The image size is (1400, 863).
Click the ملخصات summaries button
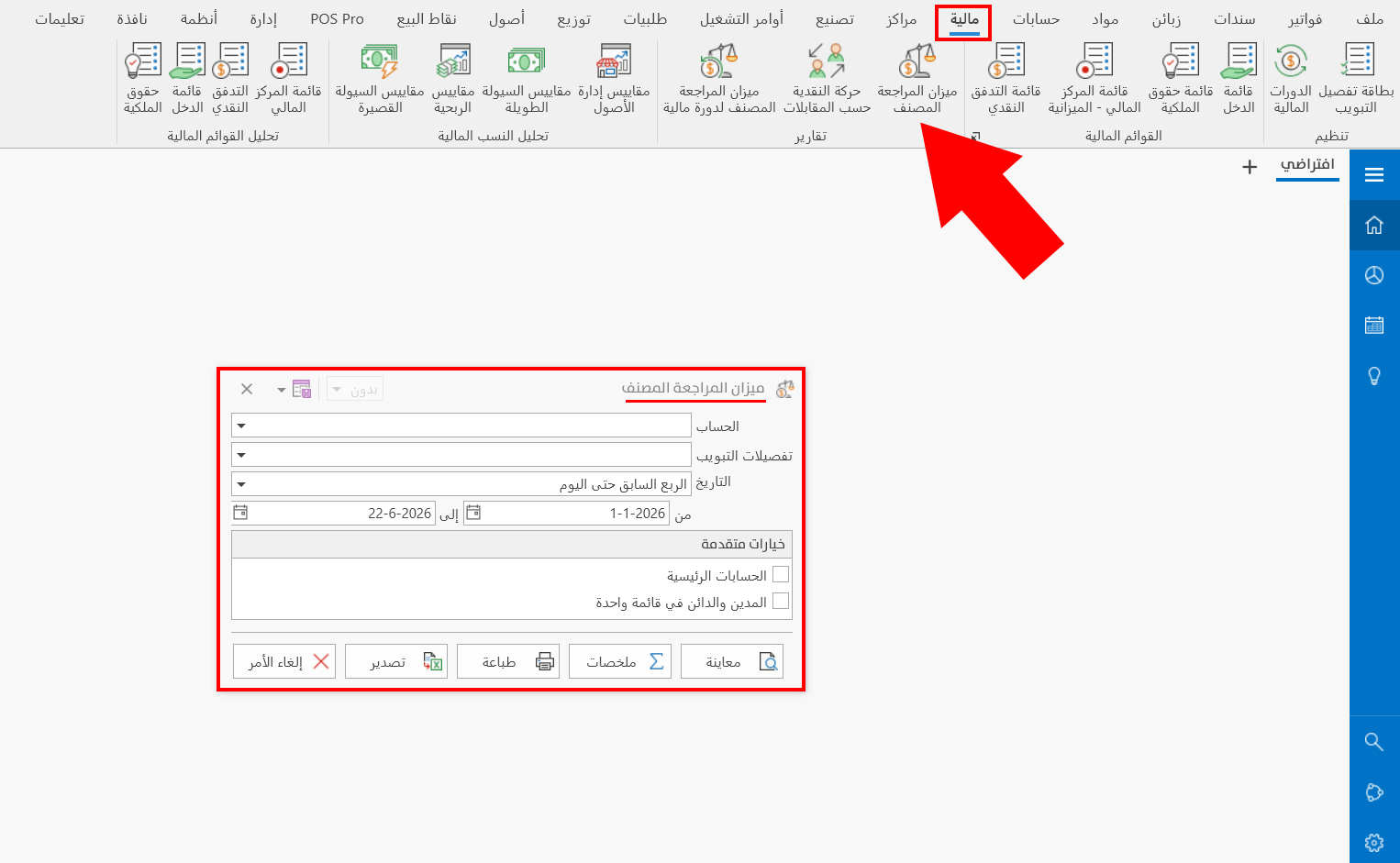620,661
